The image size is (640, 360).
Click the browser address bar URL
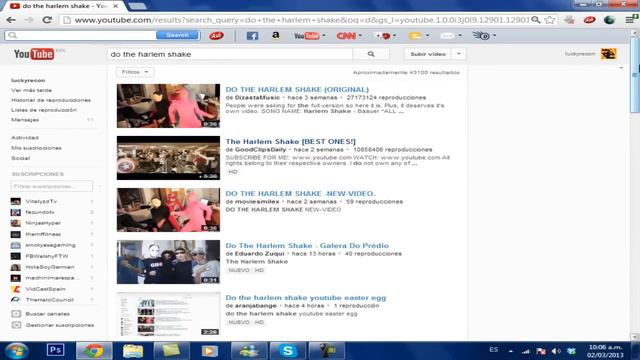301,20
